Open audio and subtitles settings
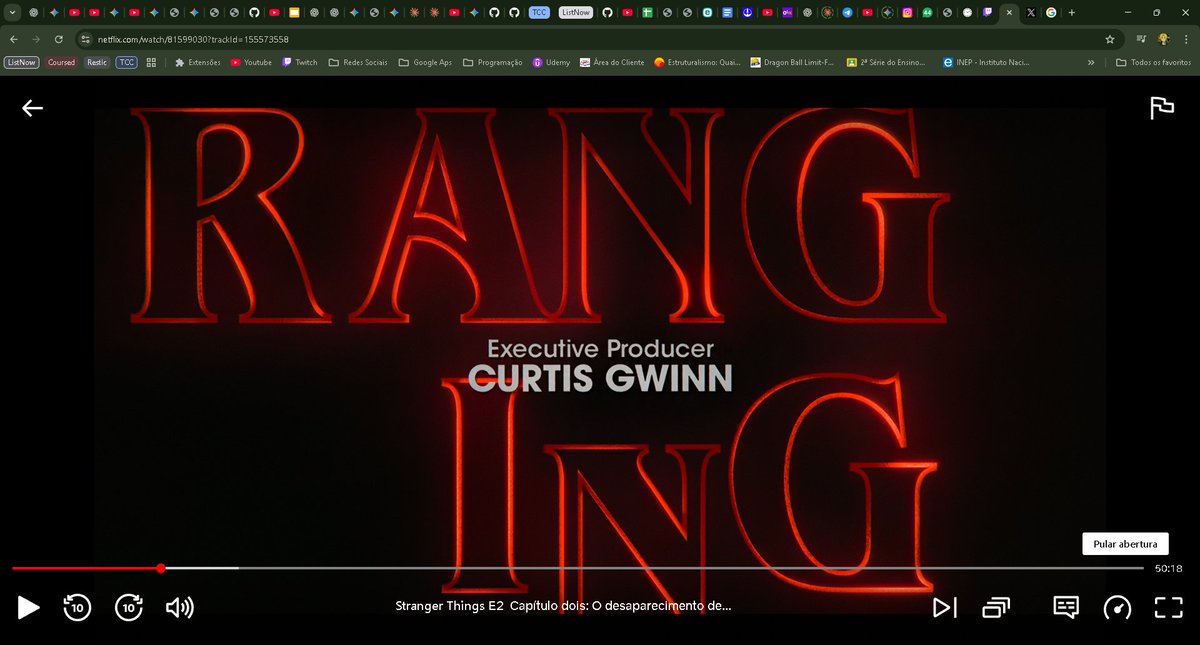 coord(1066,607)
